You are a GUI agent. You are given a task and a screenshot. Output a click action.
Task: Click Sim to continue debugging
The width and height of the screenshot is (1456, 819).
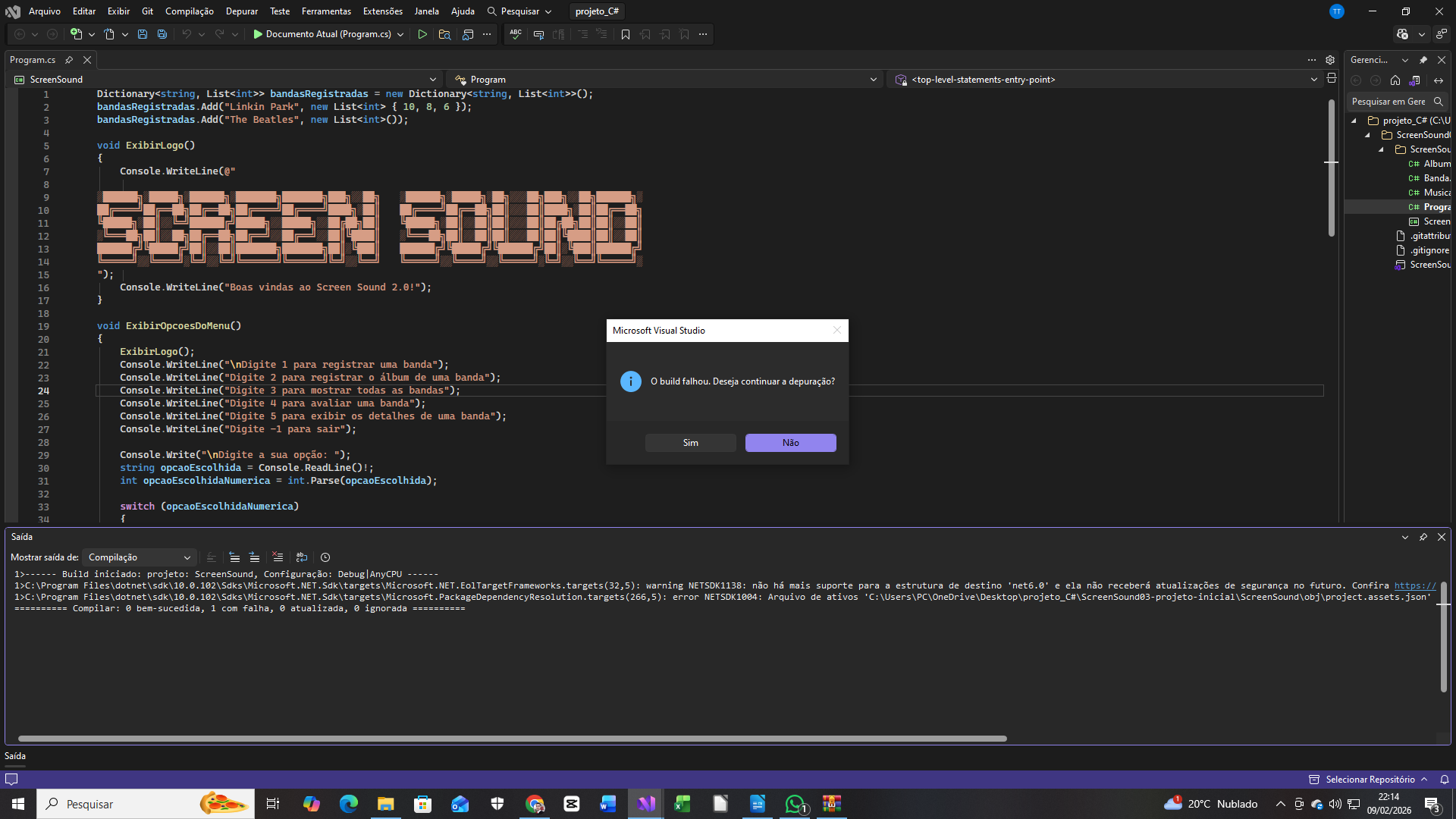690,443
